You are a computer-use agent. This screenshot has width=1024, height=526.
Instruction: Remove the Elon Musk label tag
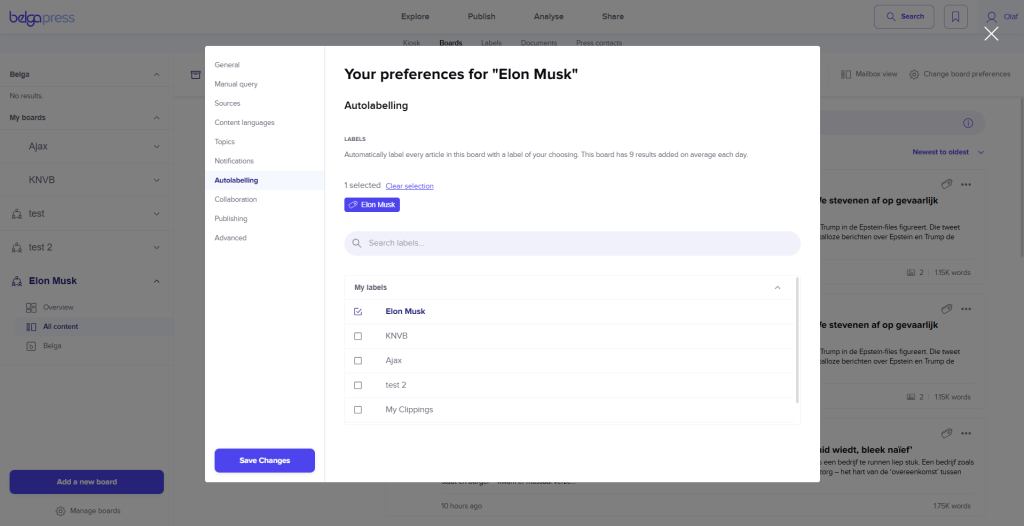372,205
